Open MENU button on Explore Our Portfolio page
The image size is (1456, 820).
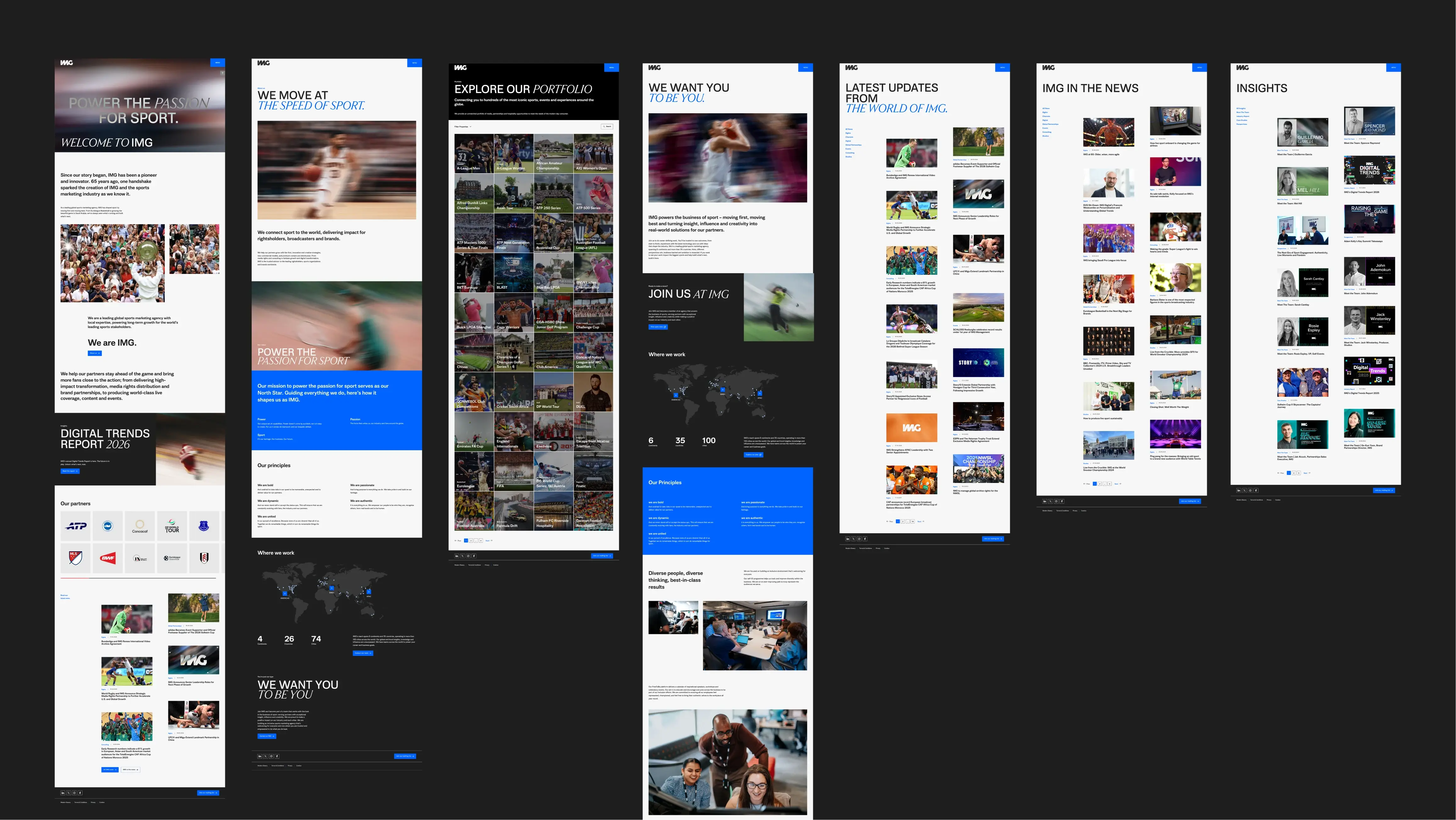(x=612, y=68)
